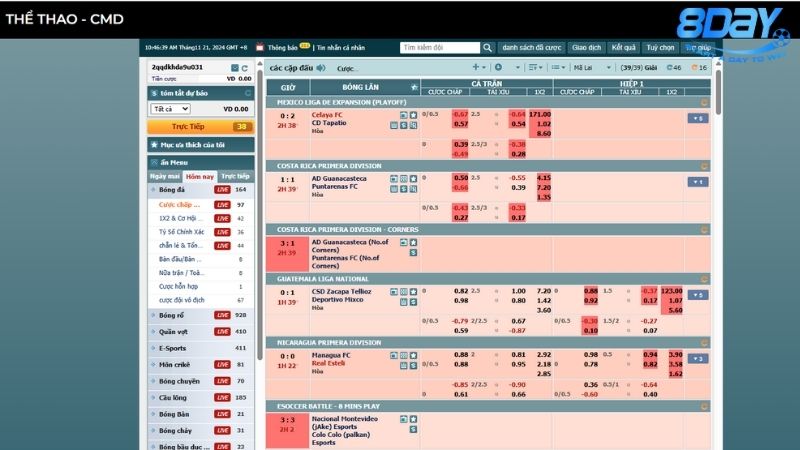The width and height of the screenshot is (800, 450).
Task: Collapse Costa Rica Primera Division league circle icon
Action: point(704,166)
